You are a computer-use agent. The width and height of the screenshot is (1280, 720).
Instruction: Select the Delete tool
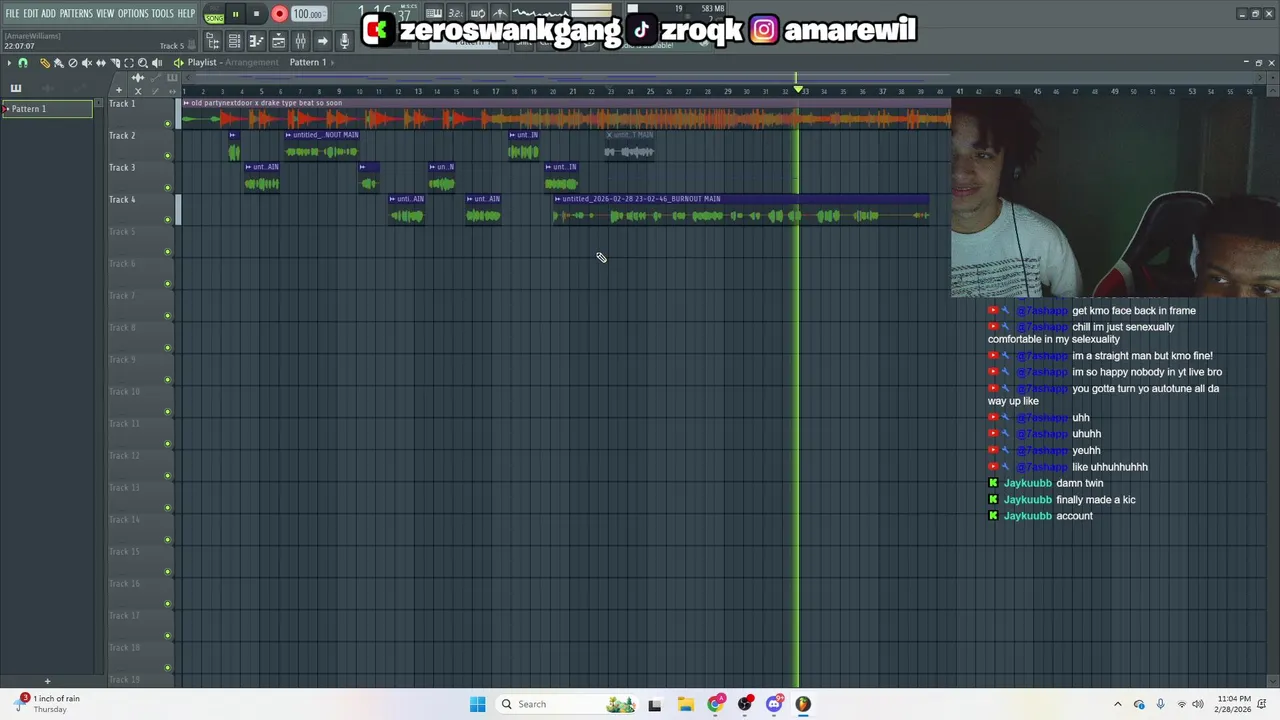(x=73, y=63)
